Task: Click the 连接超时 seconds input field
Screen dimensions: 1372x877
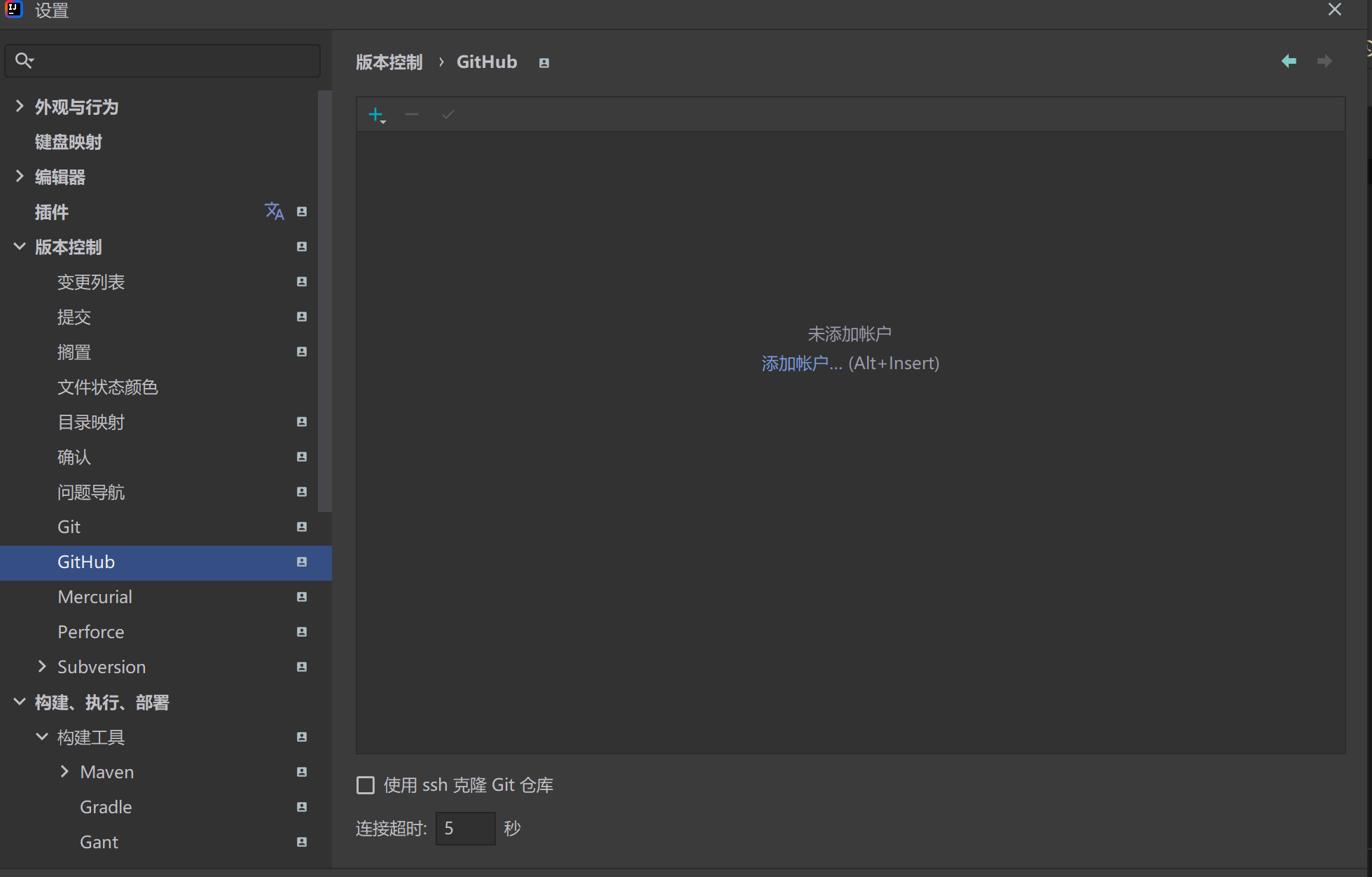Action: click(x=465, y=829)
